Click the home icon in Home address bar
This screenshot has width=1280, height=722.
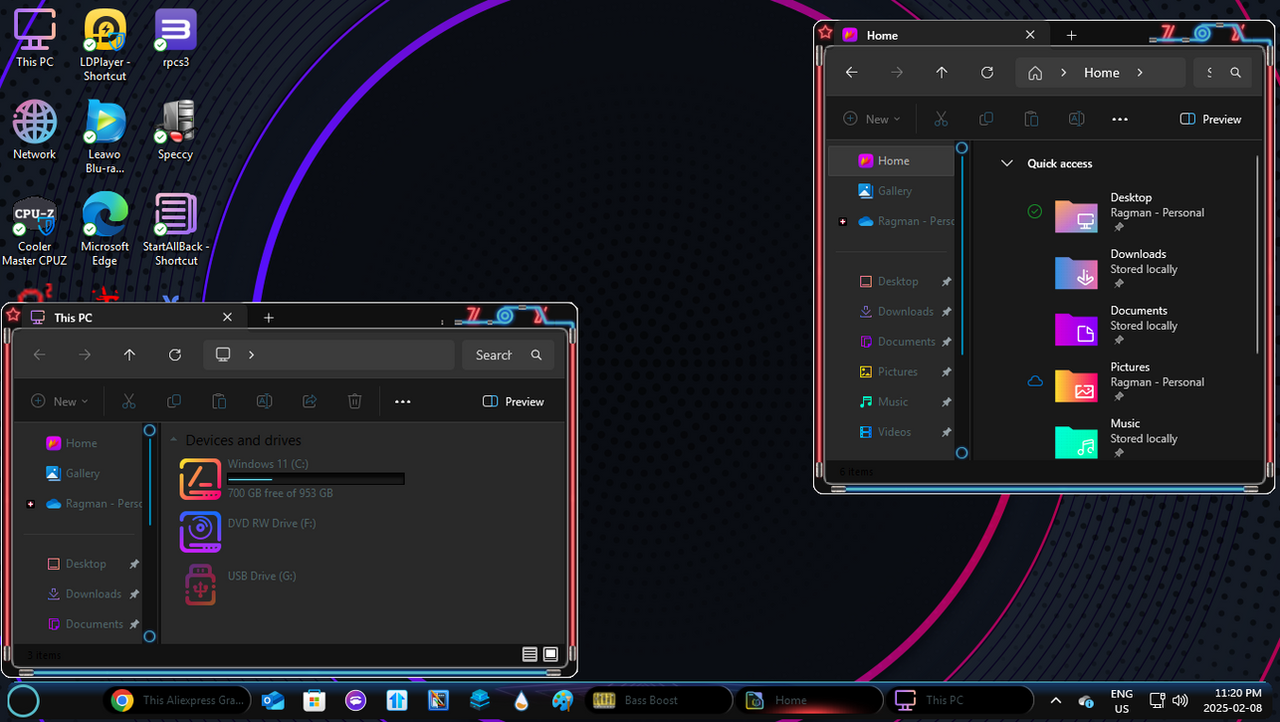tap(1035, 73)
